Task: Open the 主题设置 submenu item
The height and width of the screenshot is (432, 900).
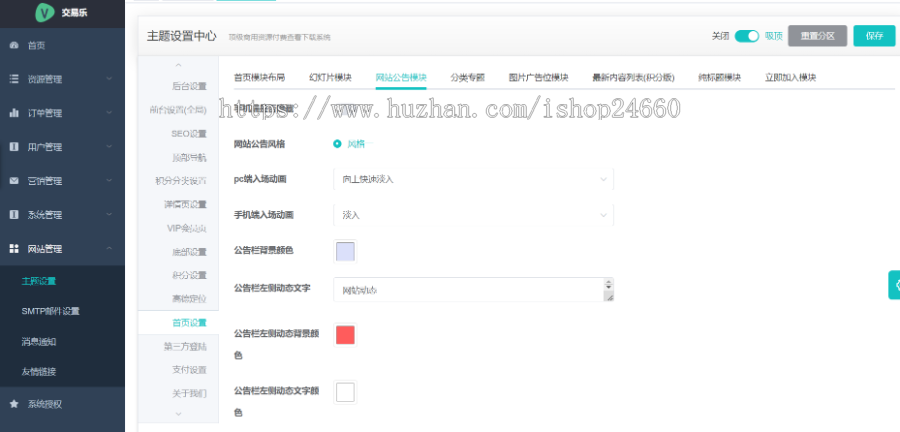Action: coord(38,281)
